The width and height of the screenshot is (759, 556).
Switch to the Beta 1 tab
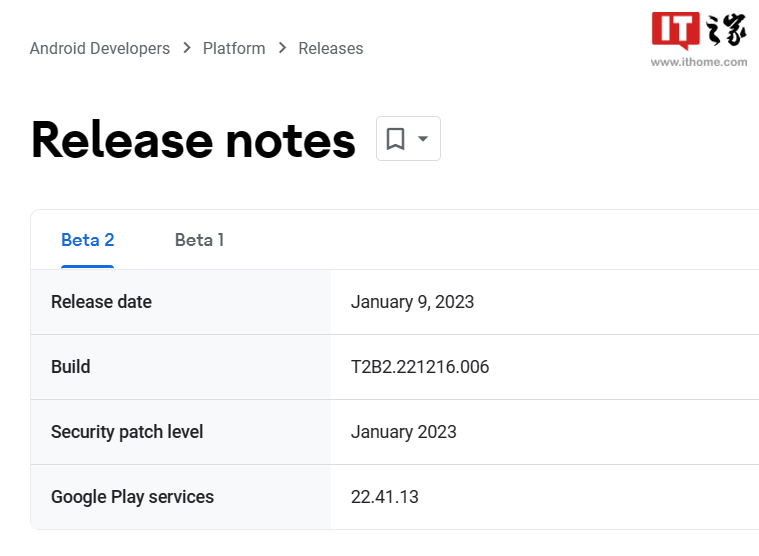pyautogui.click(x=199, y=240)
